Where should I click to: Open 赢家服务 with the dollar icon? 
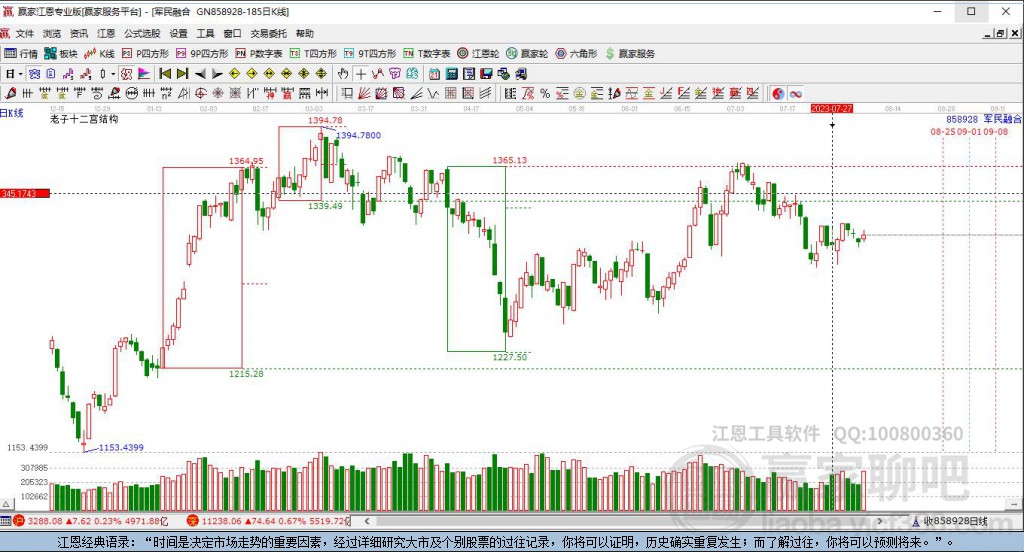pos(630,54)
